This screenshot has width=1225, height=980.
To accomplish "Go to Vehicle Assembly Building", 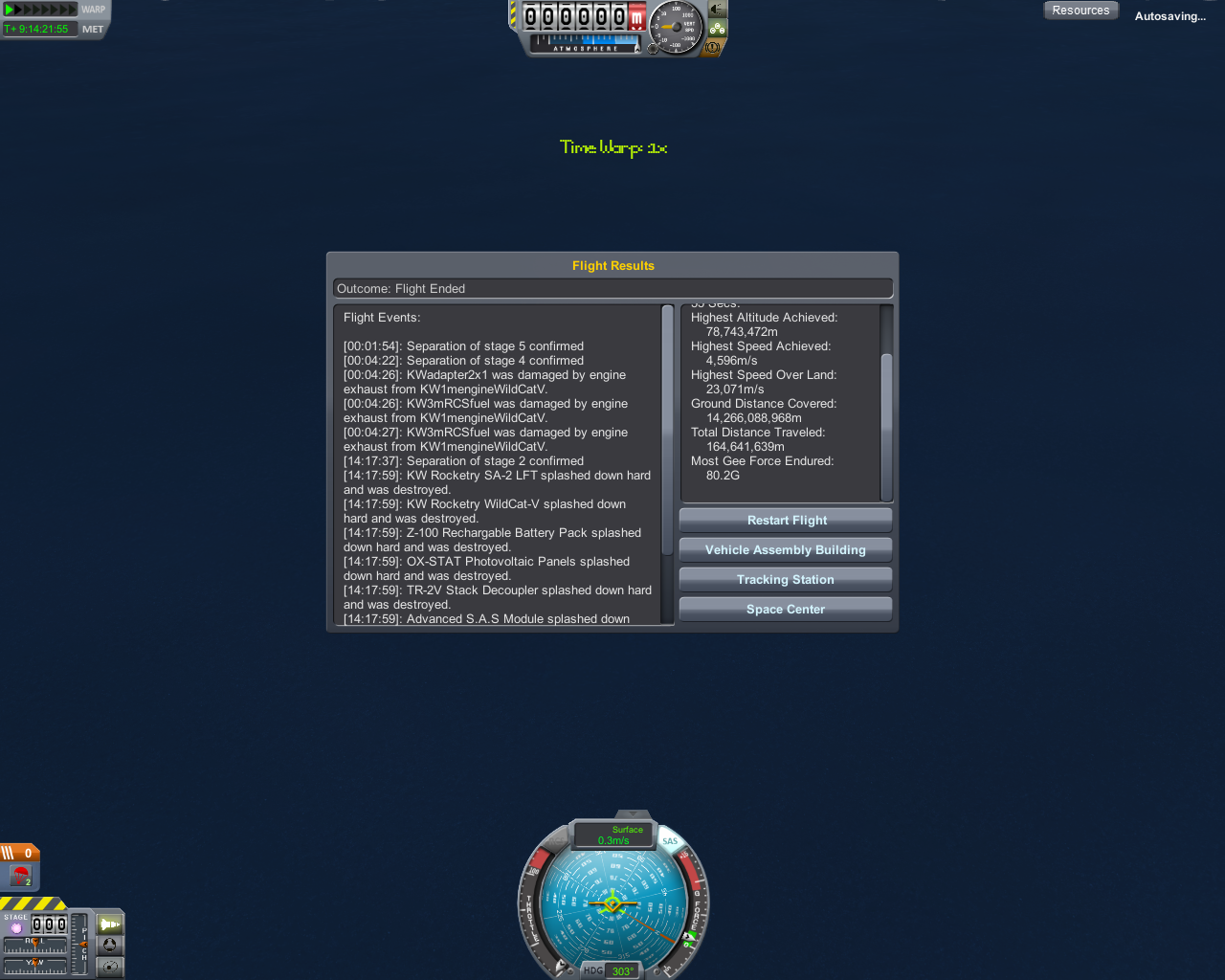I will (x=785, y=550).
